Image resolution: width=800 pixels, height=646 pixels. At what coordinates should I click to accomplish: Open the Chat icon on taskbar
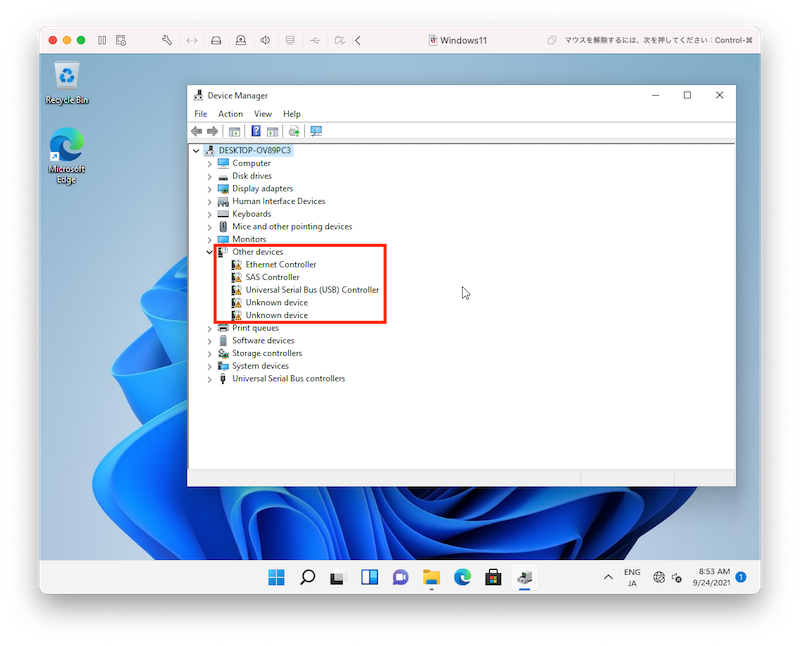[x=401, y=577]
